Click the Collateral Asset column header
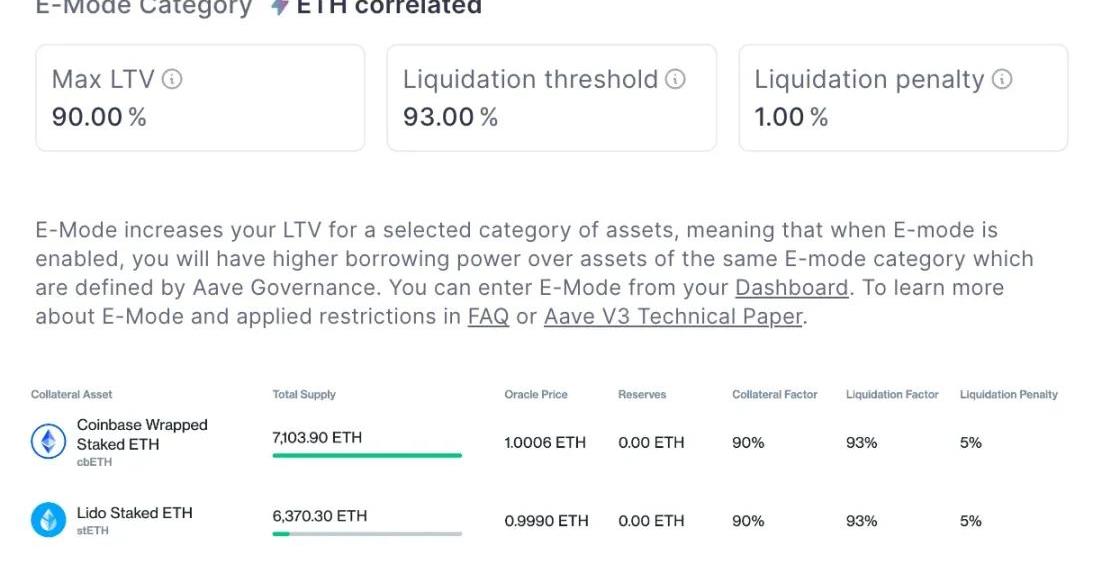The image size is (1102, 570). [72, 394]
